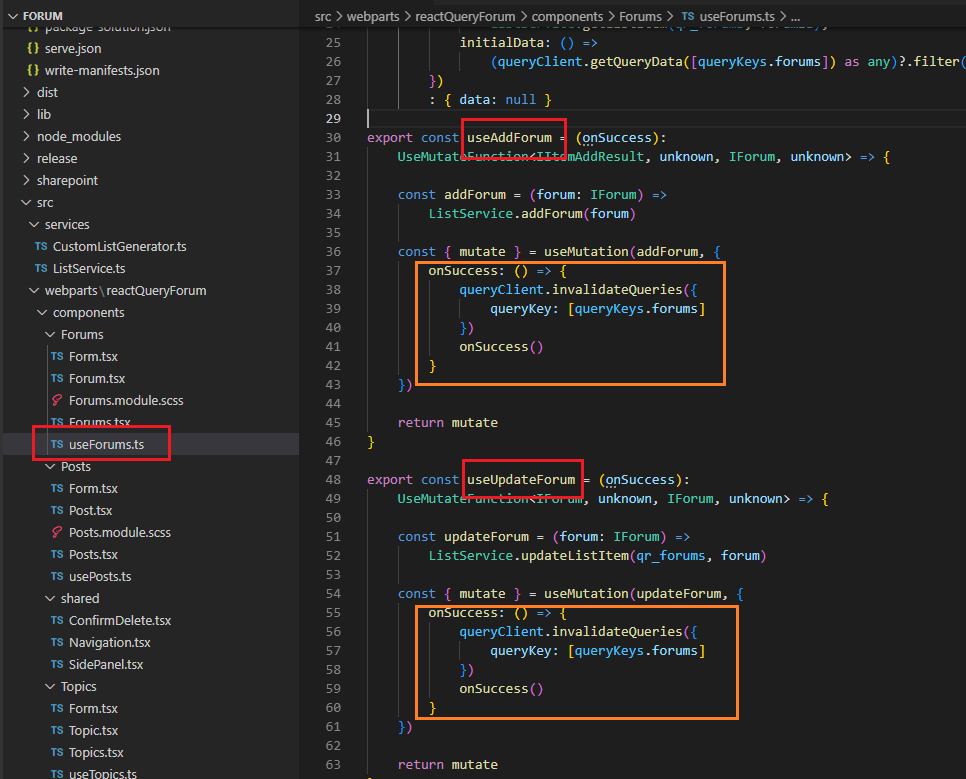This screenshot has width=966, height=779.
Task: Collapse the FORUM explorer section
Action: coord(12,17)
